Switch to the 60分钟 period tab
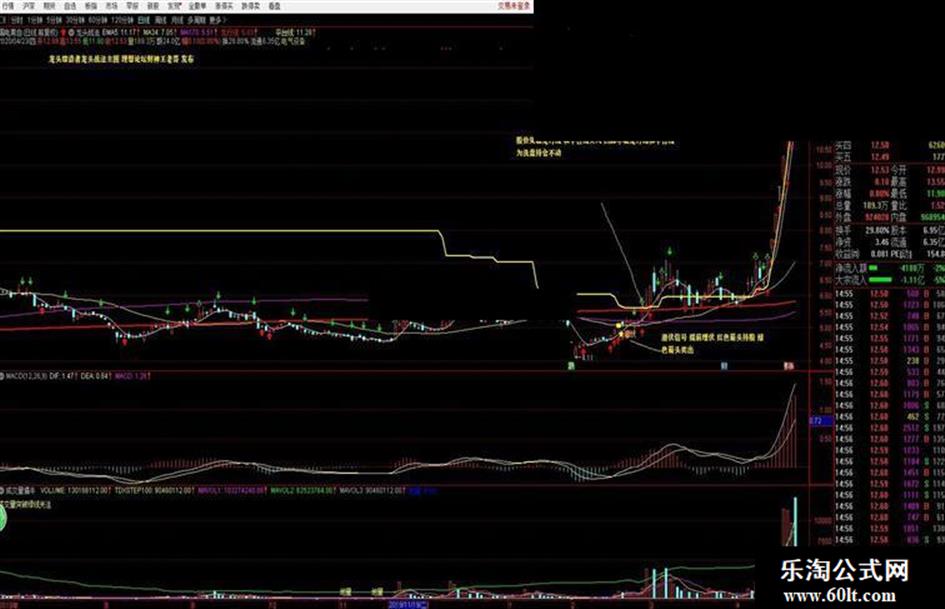The image size is (945, 609). click(98, 20)
